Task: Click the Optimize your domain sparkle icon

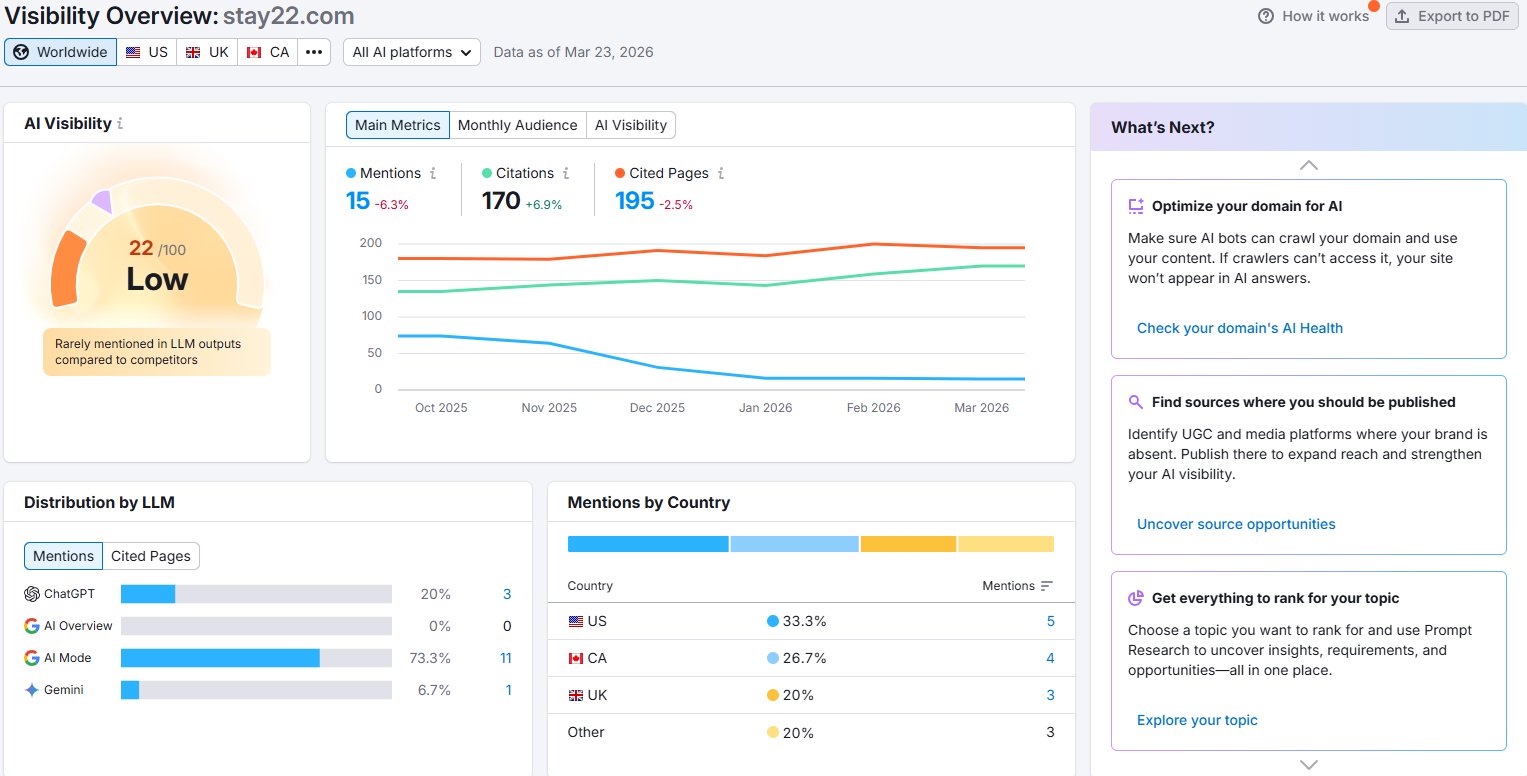Action: [1136, 206]
